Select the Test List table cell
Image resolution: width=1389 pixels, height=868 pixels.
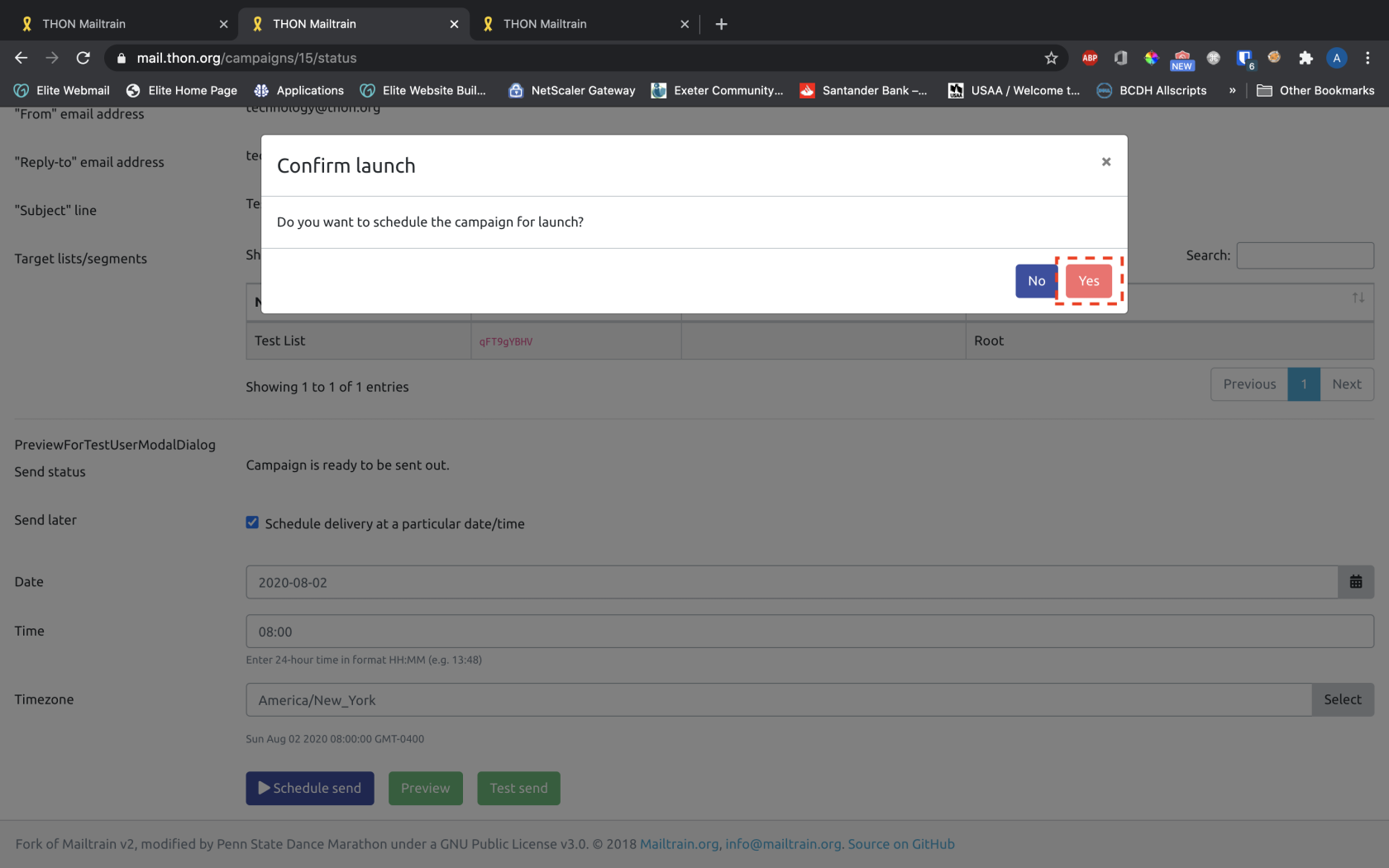click(x=358, y=341)
